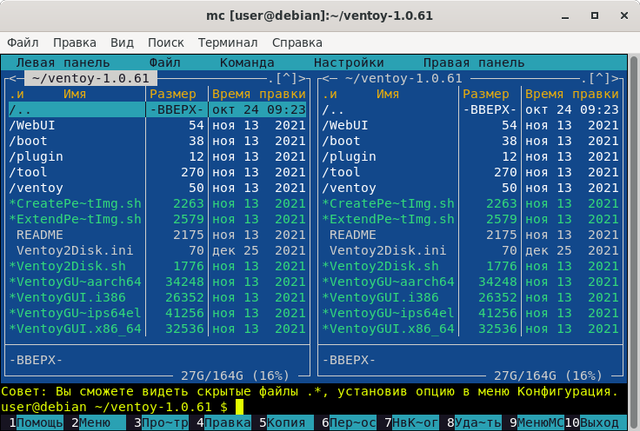This screenshot has height=431, width=640.
Task: Open mc Левая панель menu
Action: 63,63
